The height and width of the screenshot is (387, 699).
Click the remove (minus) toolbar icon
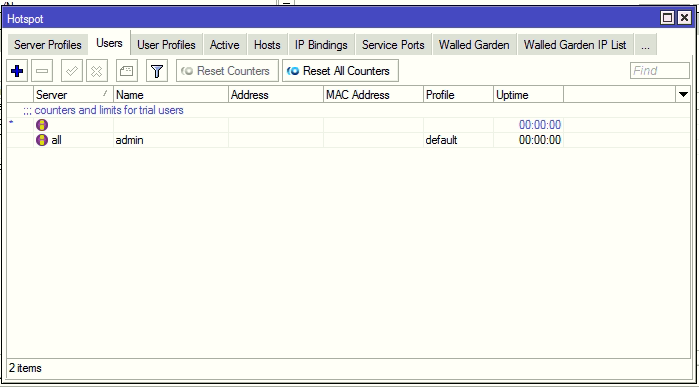click(42, 71)
